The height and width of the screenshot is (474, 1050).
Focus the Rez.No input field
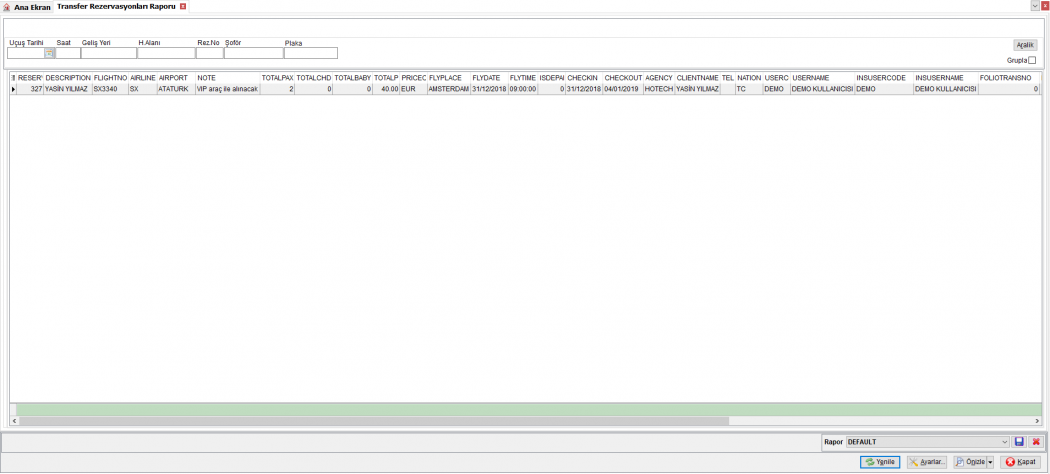tap(210, 53)
